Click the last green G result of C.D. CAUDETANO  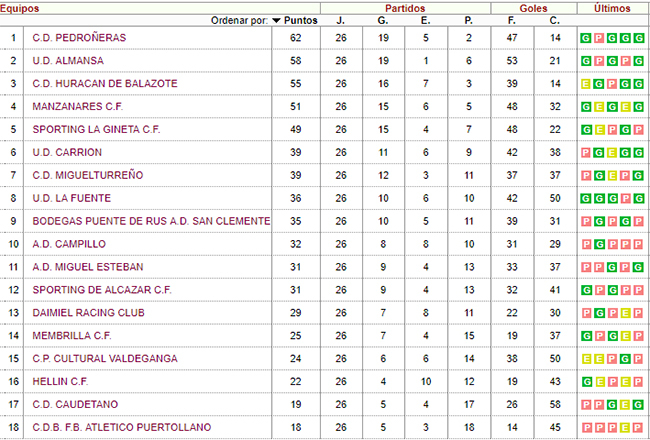pos(638,405)
